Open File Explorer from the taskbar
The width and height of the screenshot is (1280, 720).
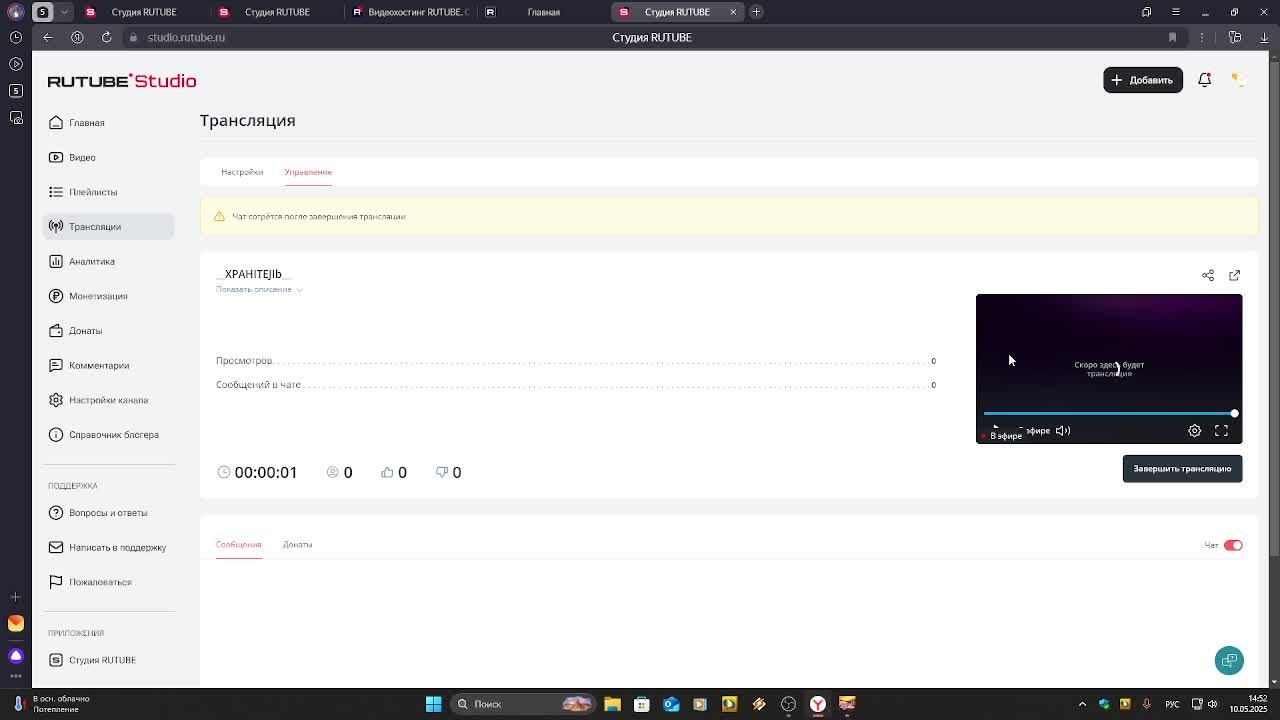click(612, 704)
